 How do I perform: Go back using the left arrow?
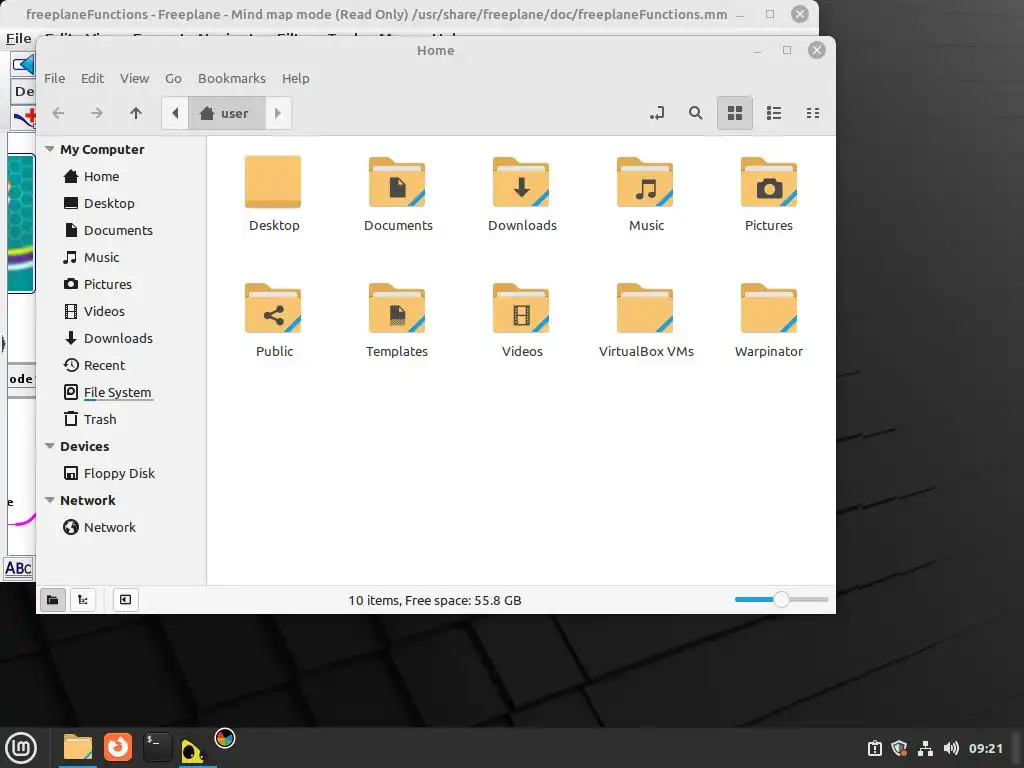point(58,113)
